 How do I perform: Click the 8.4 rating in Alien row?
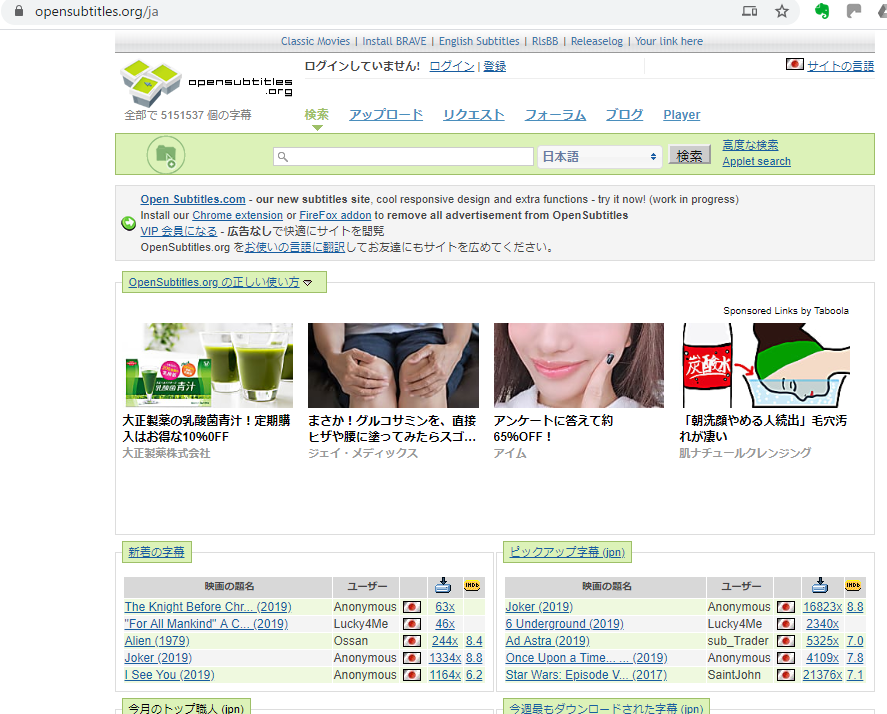coord(474,640)
